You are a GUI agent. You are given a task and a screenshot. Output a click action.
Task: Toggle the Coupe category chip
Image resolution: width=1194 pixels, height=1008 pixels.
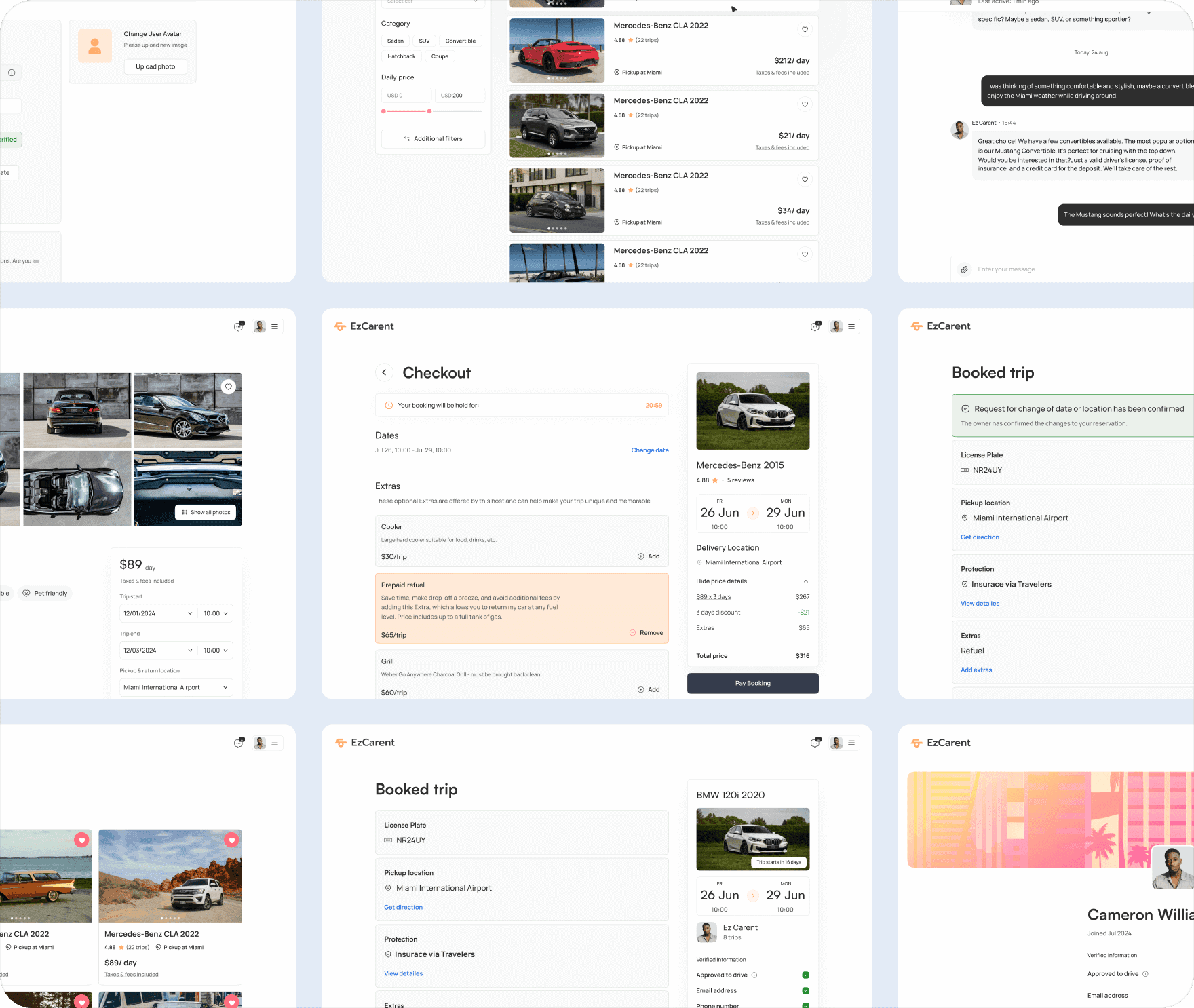pos(440,56)
